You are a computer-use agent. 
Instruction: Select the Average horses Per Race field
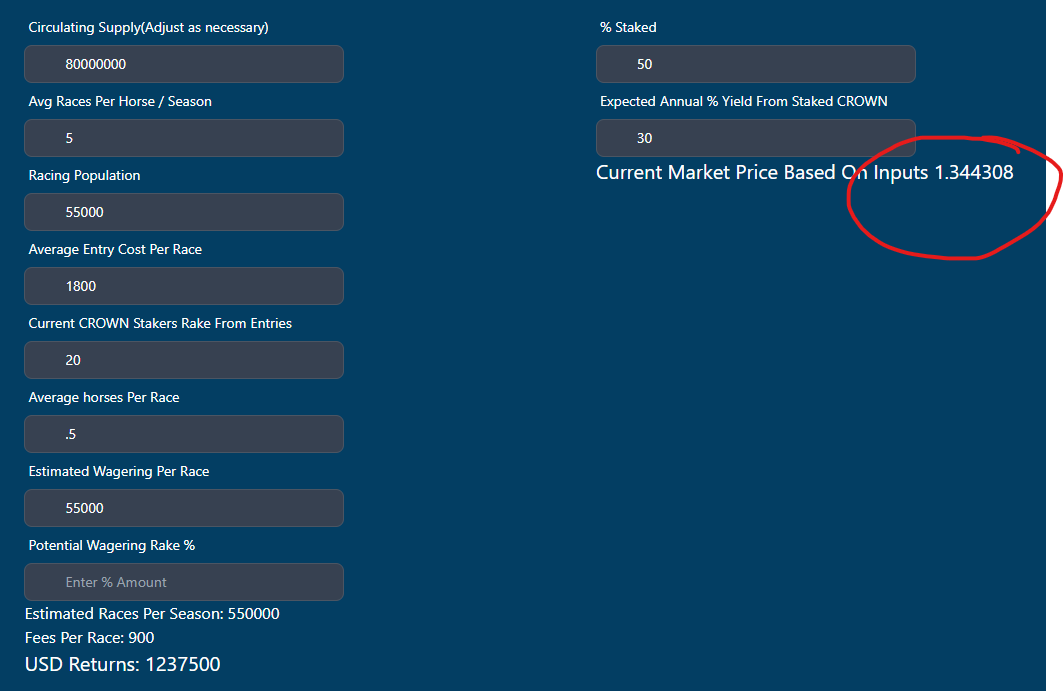coord(184,434)
